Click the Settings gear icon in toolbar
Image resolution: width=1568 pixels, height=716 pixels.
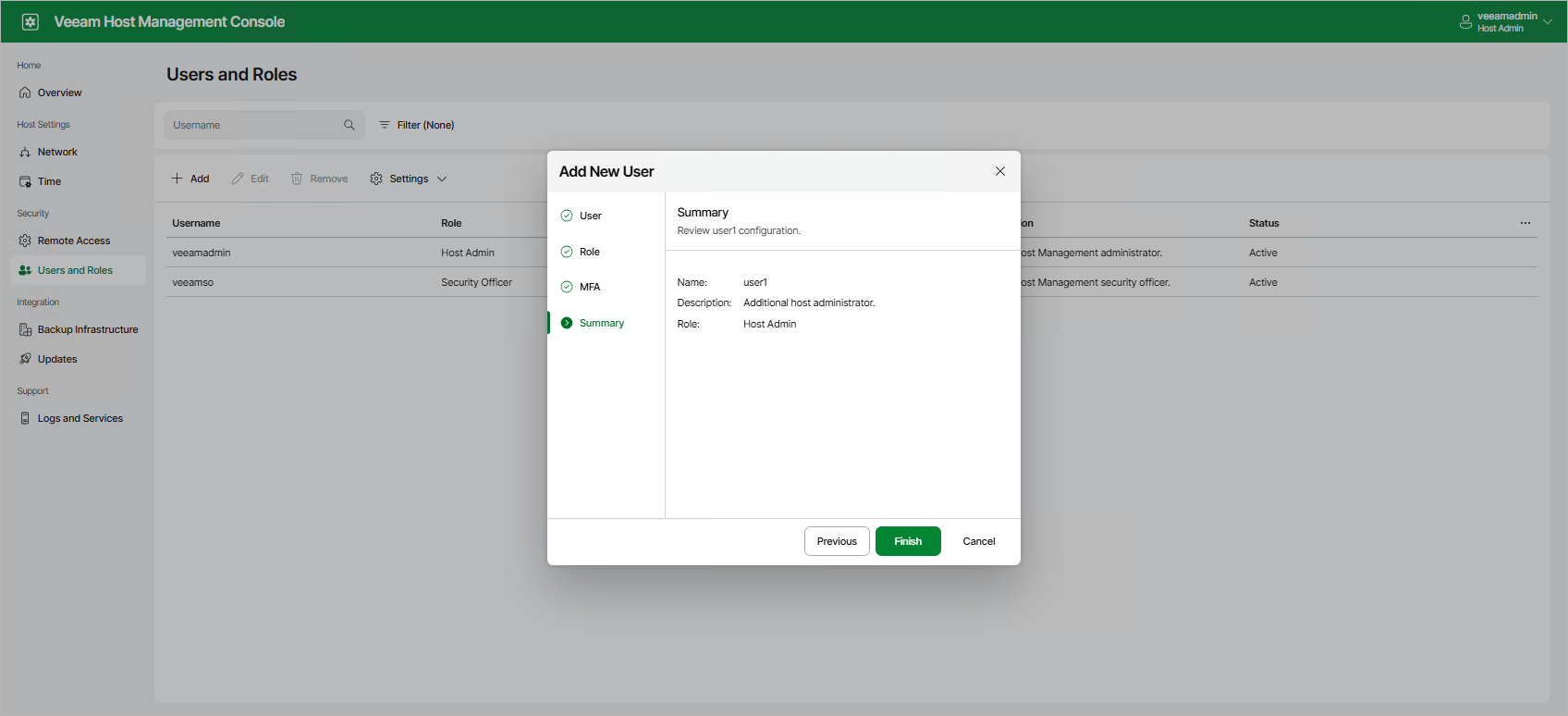[376, 179]
